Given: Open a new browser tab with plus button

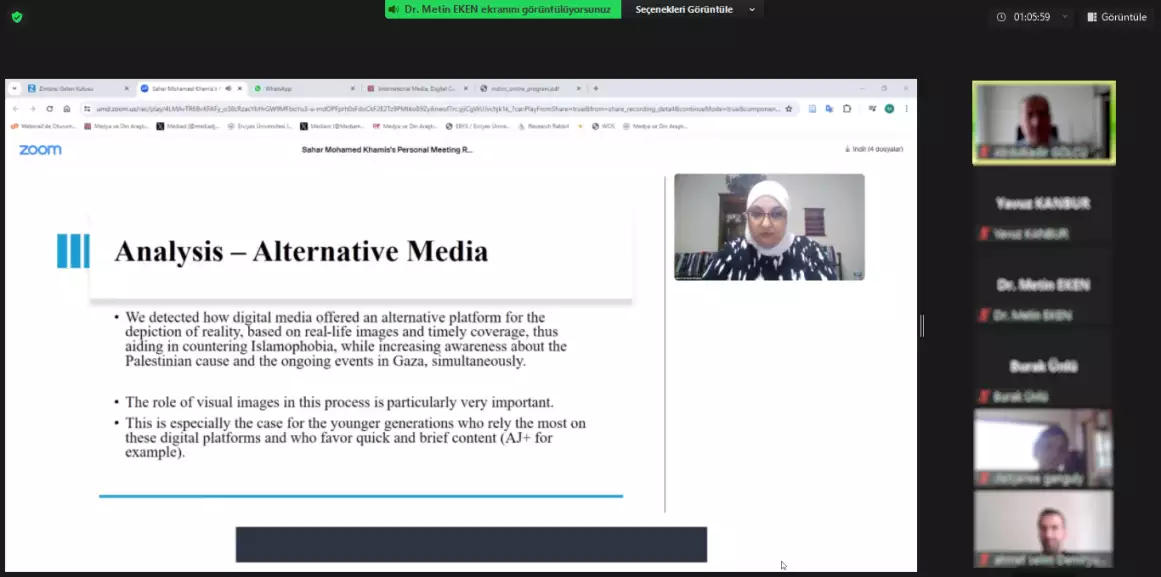Looking at the screenshot, I should pyautogui.click(x=596, y=88).
